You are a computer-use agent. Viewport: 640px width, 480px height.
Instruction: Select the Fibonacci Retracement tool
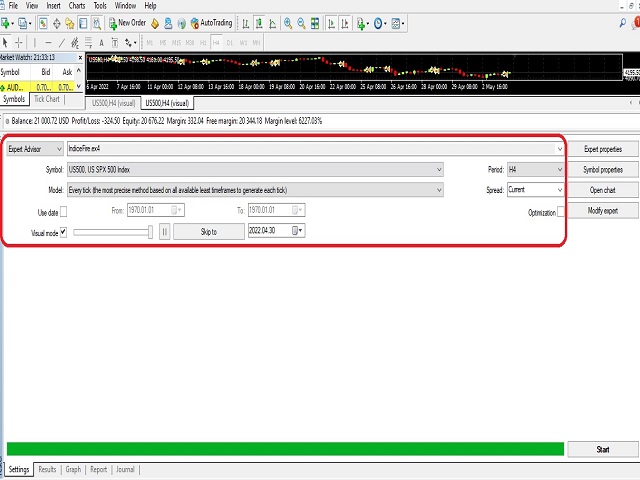(88, 42)
